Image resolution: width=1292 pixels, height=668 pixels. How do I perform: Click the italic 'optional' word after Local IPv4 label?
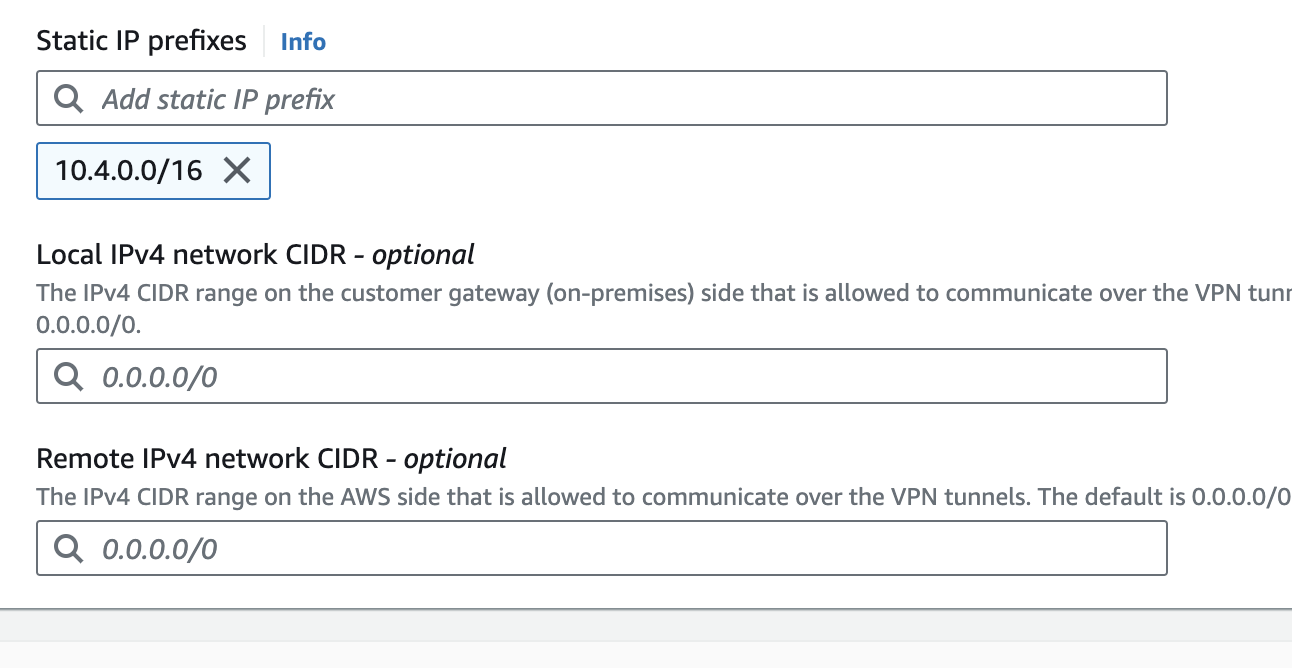pos(423,255)
